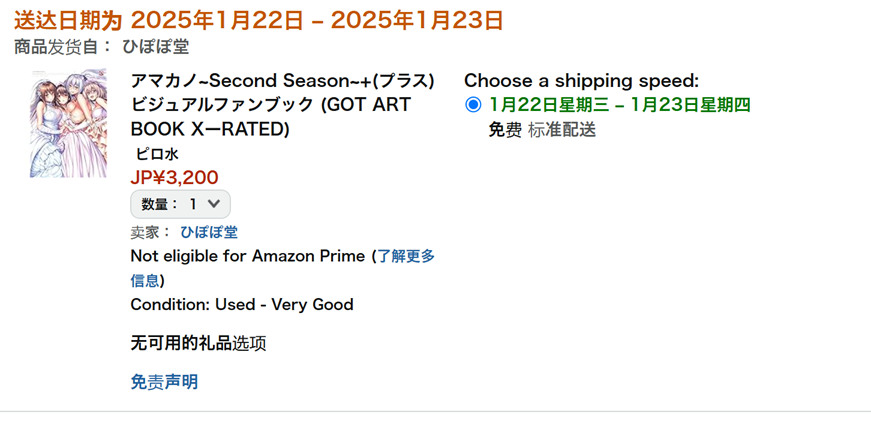Screen dimensions: 871x427
Task: Select the 1月22日–1月23日 shipping radio button
Action: point(473,105)
